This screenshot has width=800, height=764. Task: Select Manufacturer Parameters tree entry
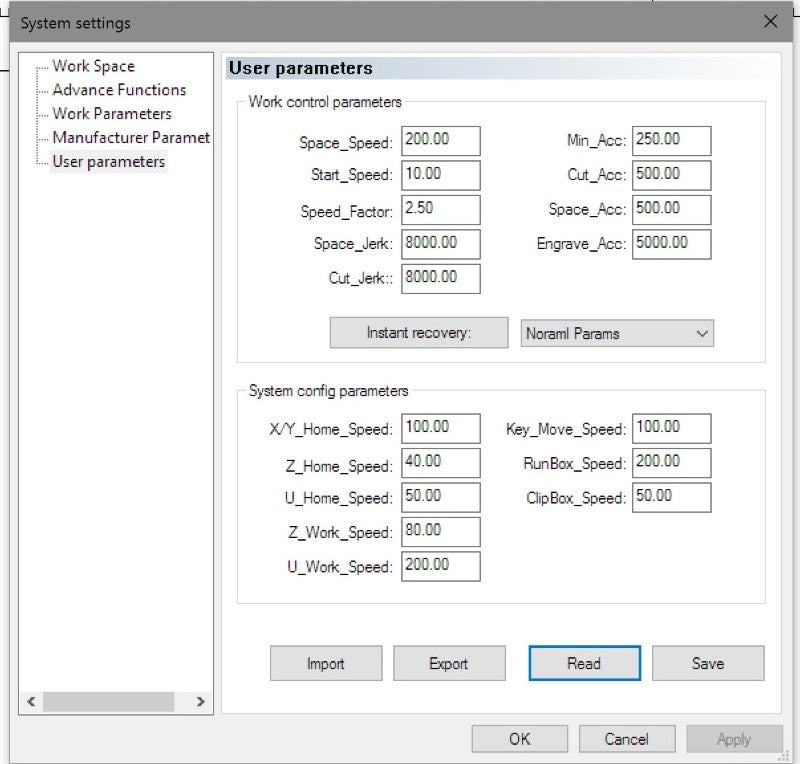pyautogui.click(x=131, y=138)
